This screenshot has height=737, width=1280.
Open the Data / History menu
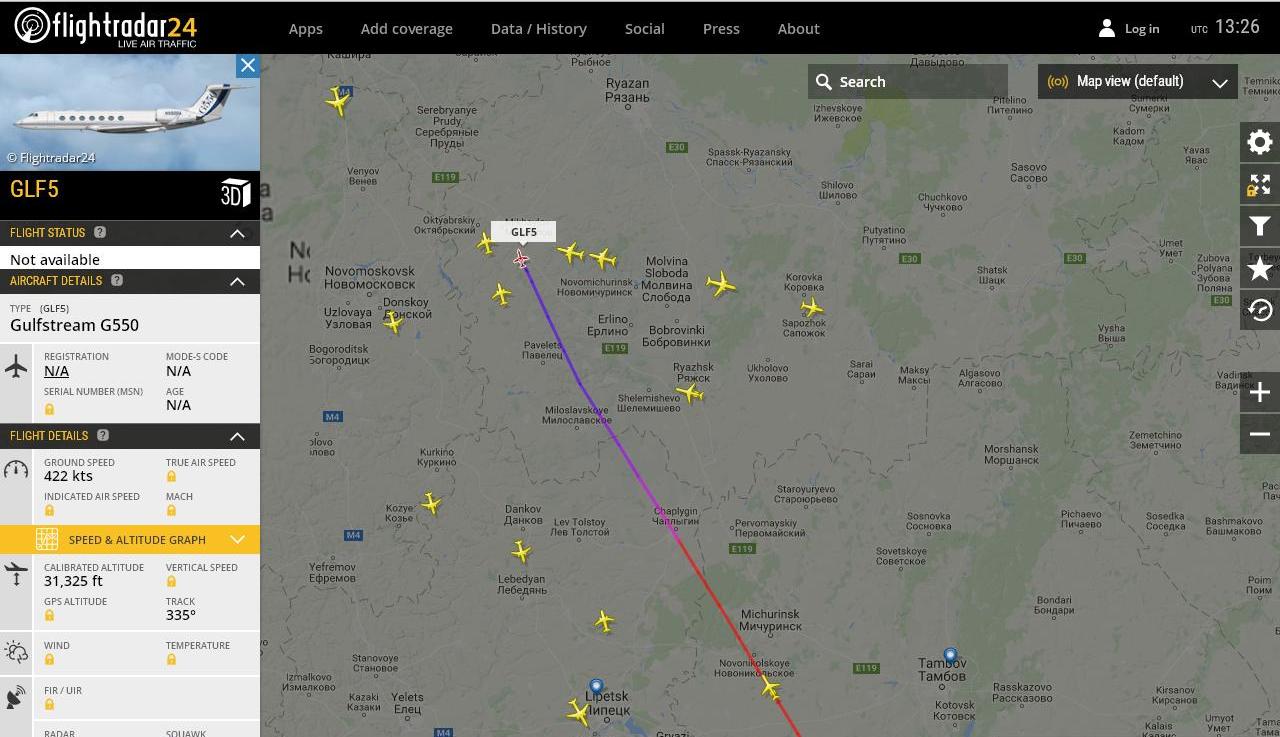539,29
